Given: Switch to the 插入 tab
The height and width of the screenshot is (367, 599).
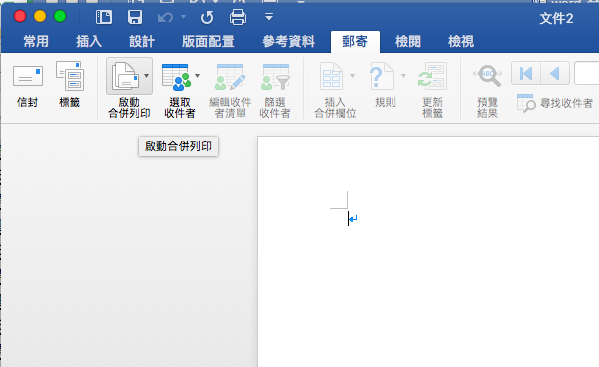Looking at the screenshot, I should coord(89,41).
